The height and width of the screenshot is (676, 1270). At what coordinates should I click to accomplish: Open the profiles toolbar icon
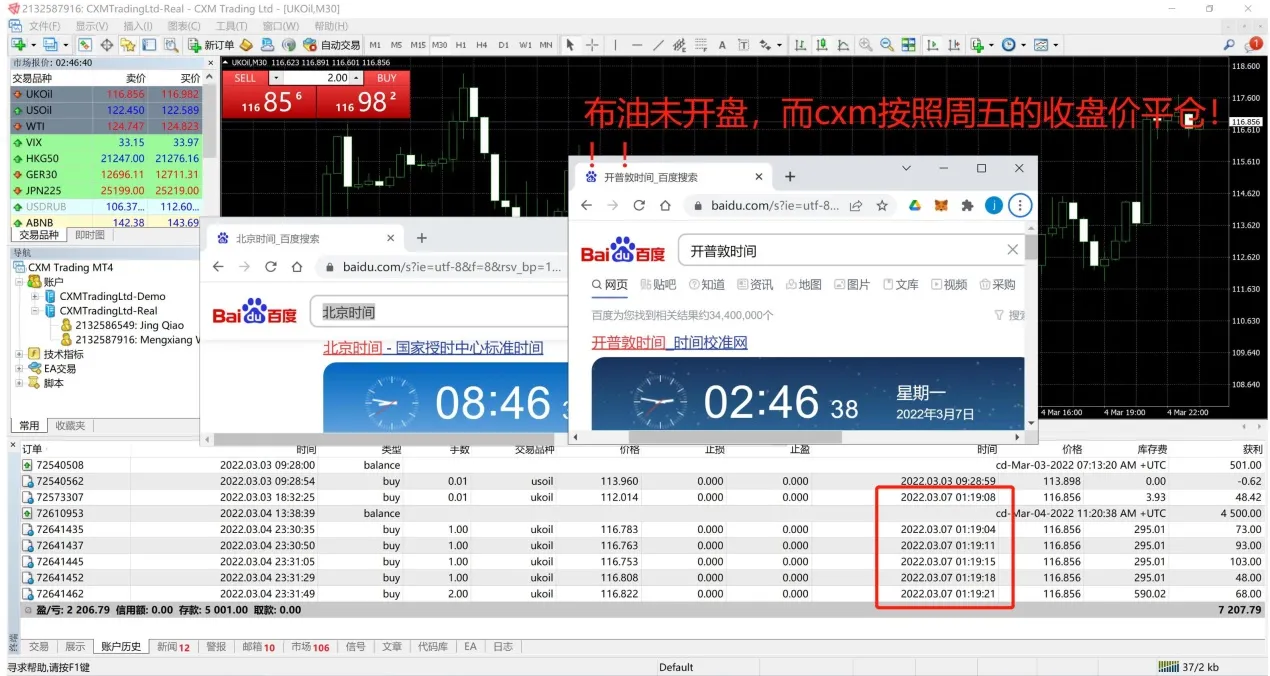click(50, 45)
